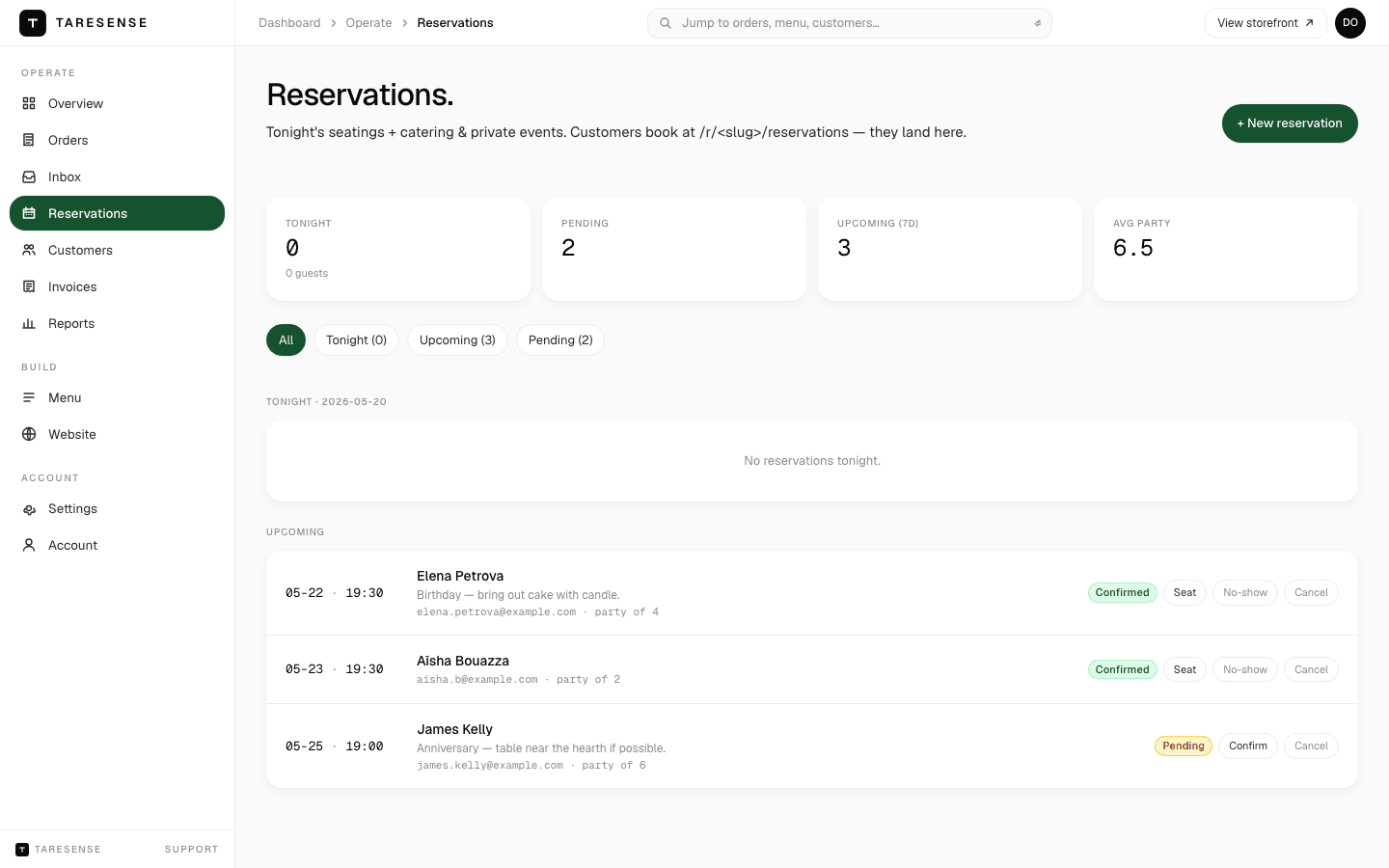
Task: Click the Pending stat card
Action: [674, 249]
